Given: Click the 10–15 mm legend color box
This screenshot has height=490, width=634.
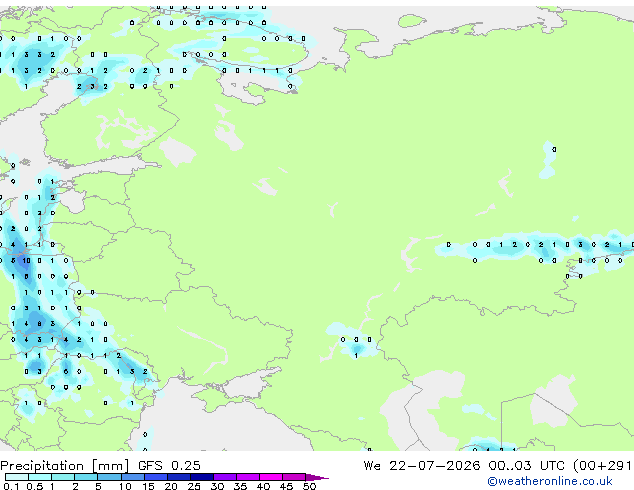Looking at the screenshot, I should click(x=133, y=477).
